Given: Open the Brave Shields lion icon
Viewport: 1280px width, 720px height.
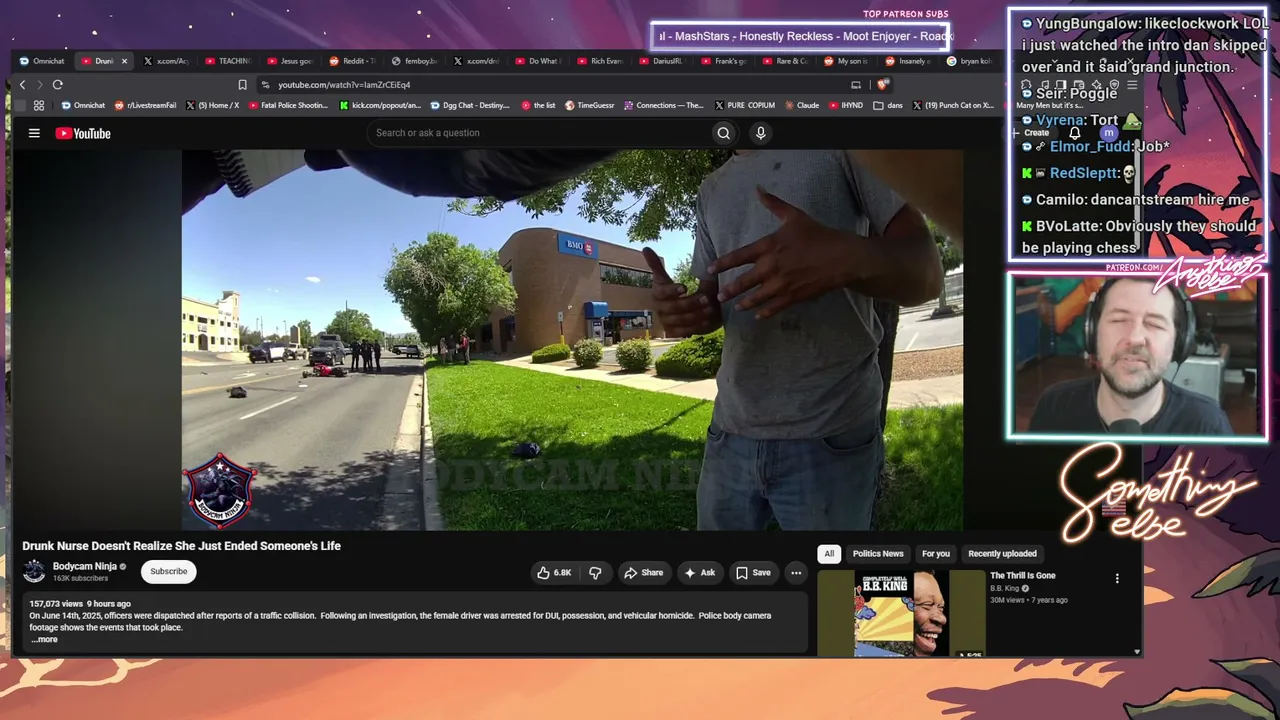Looking at the screenshot, I should coord(883,85).
